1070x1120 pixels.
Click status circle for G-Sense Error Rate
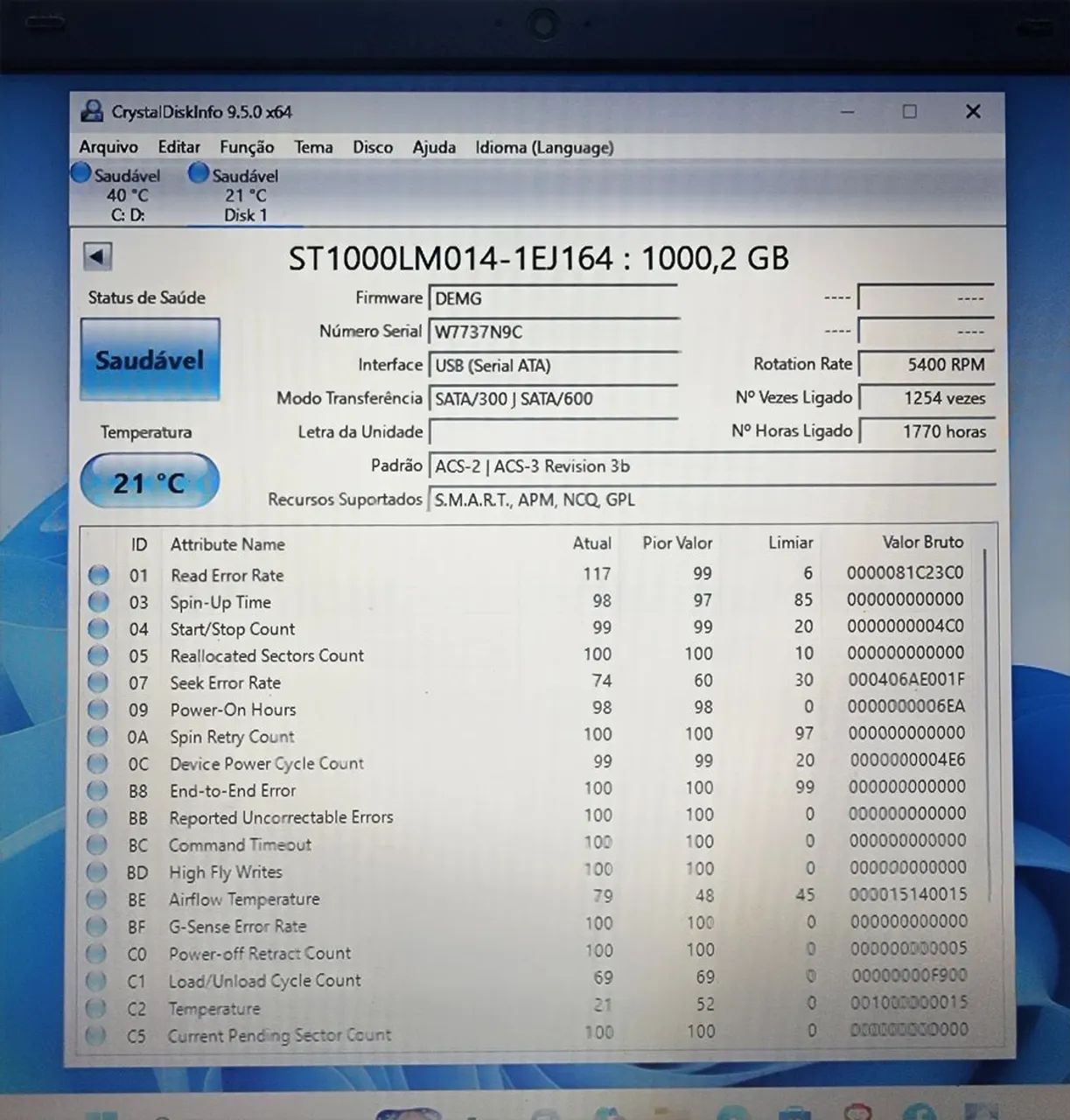coord(97,927)
